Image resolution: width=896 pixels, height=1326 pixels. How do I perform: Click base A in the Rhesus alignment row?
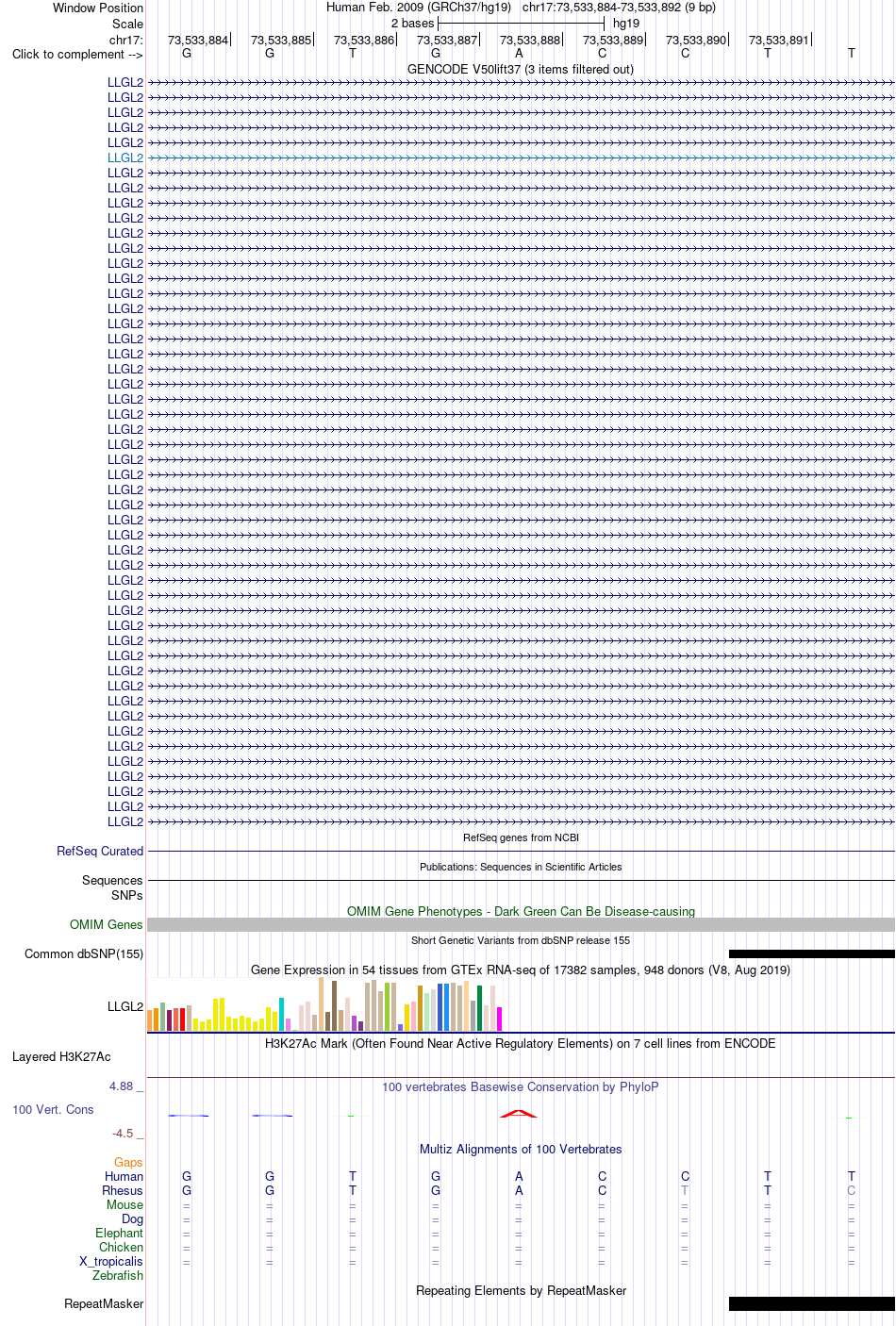point(519,1191)
